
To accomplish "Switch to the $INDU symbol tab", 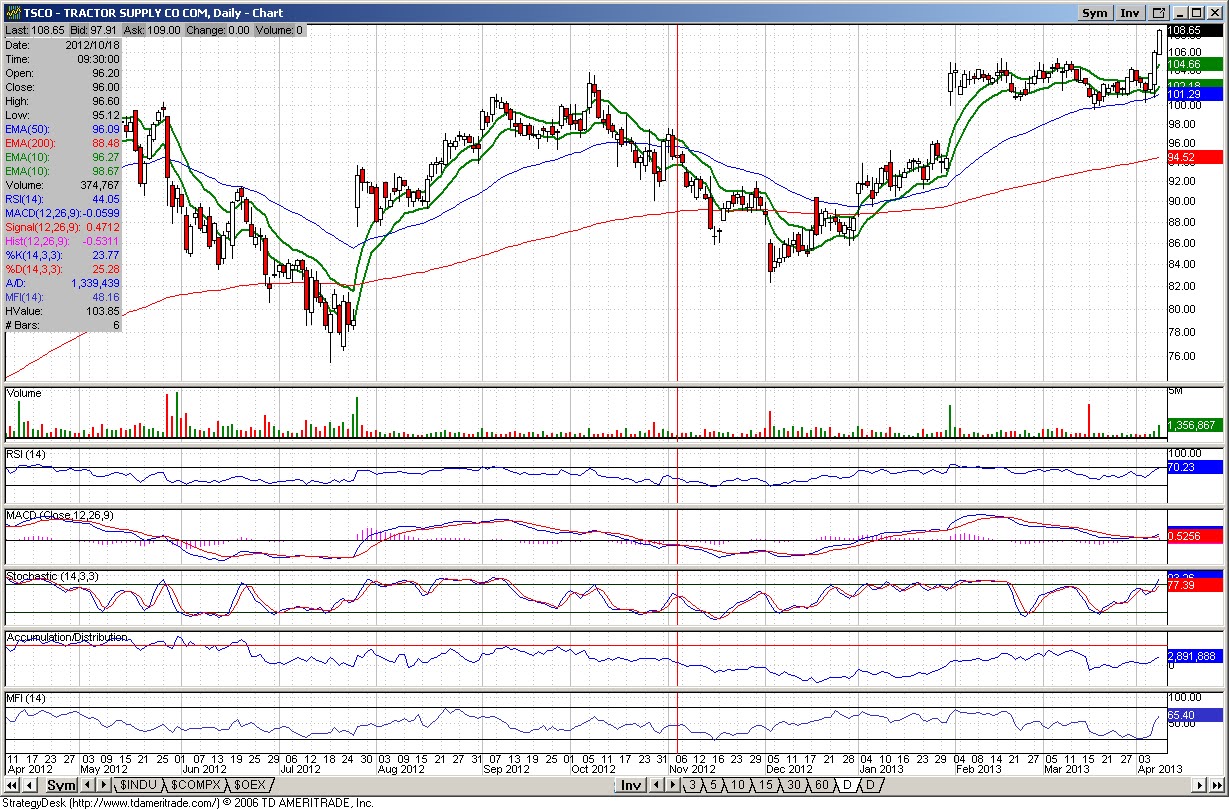I will pyautogui.click(x=137, y=785).
